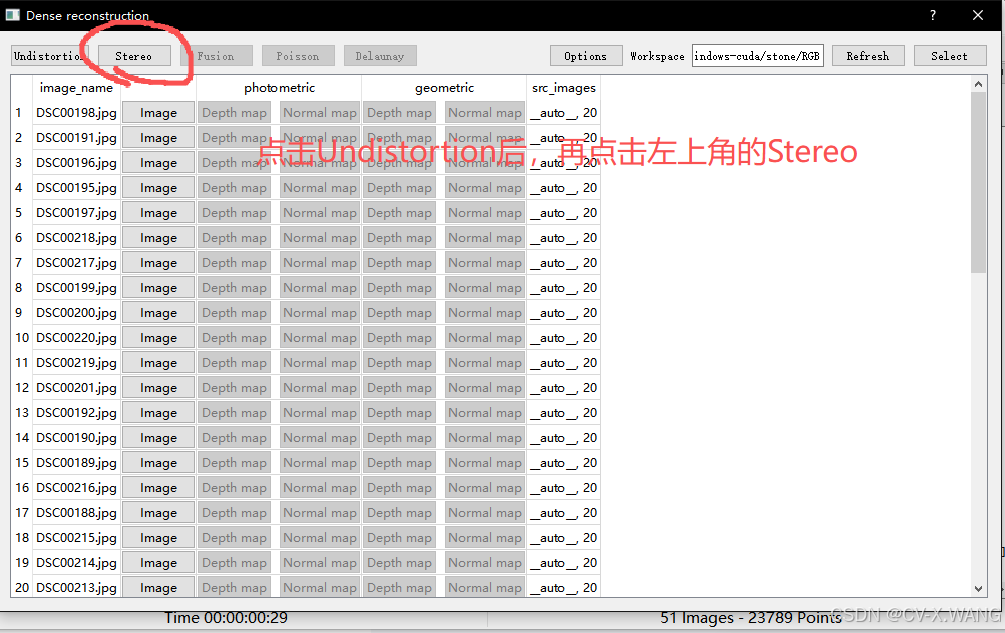Click the Refresh button

(867, 55)
